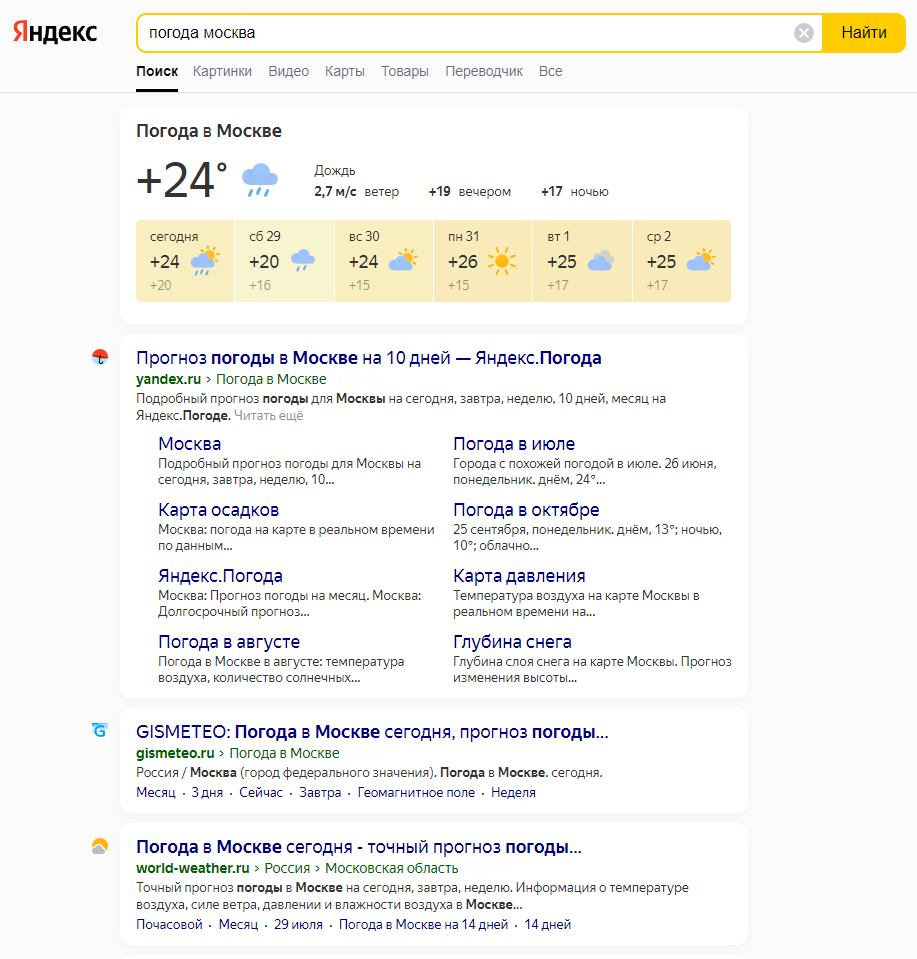Open the Карты tab
Screen dimensions: 917x959
click(344, 71)
